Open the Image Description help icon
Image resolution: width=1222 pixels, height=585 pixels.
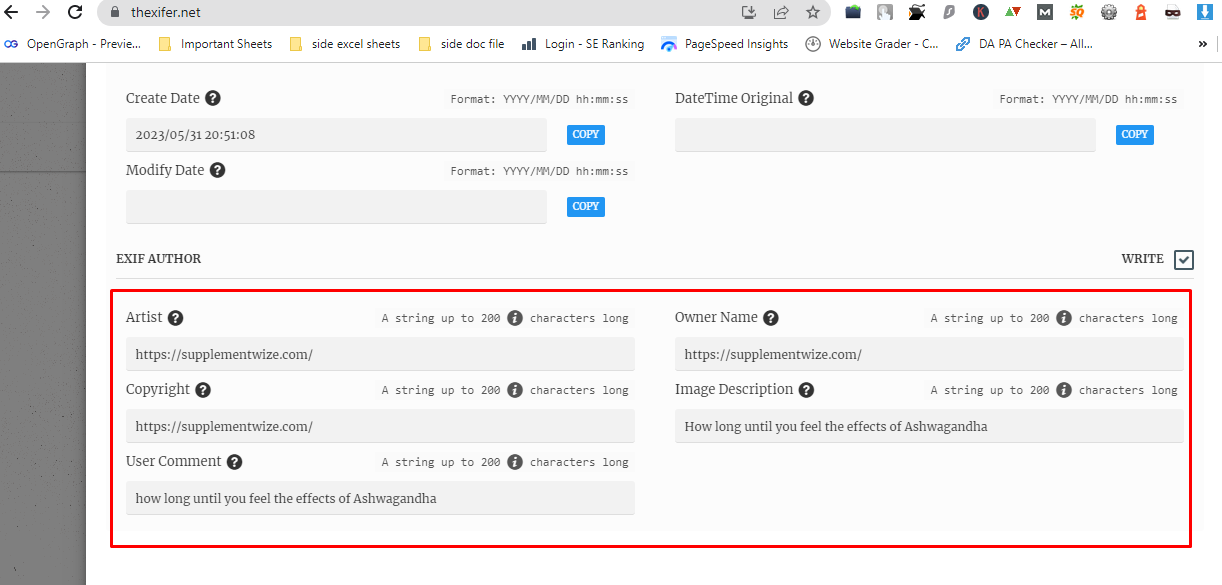(x=806, y=390)
